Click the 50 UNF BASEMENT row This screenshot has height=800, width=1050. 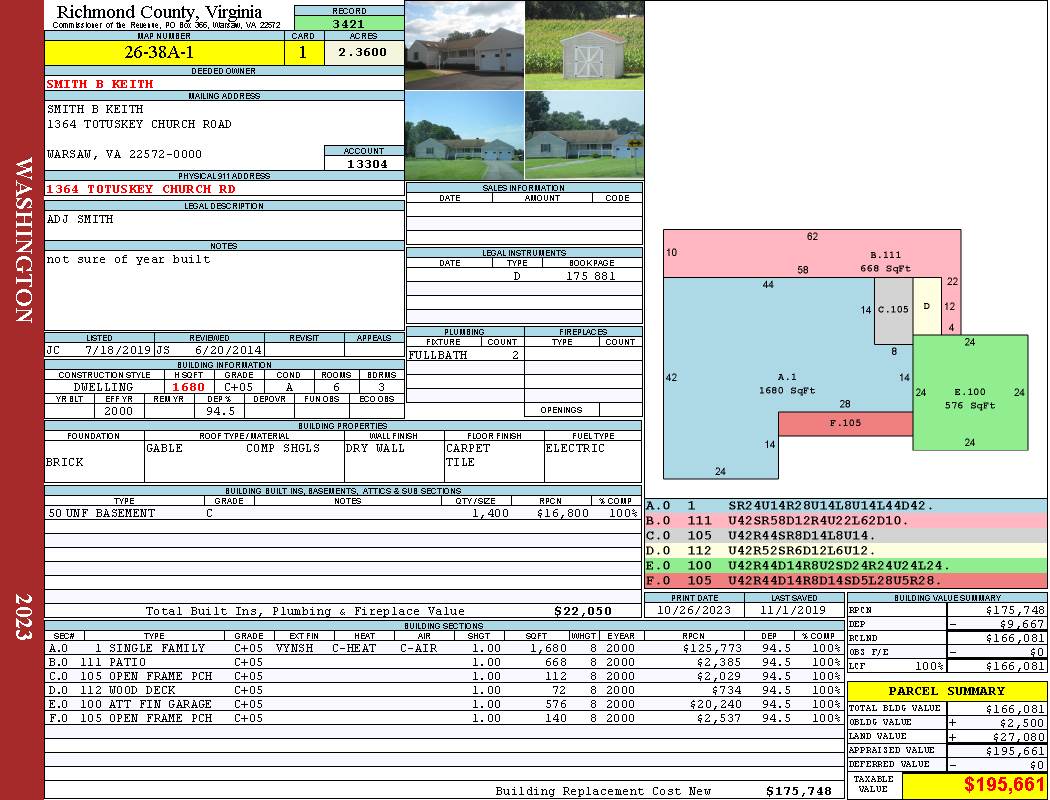click(343, 513)
